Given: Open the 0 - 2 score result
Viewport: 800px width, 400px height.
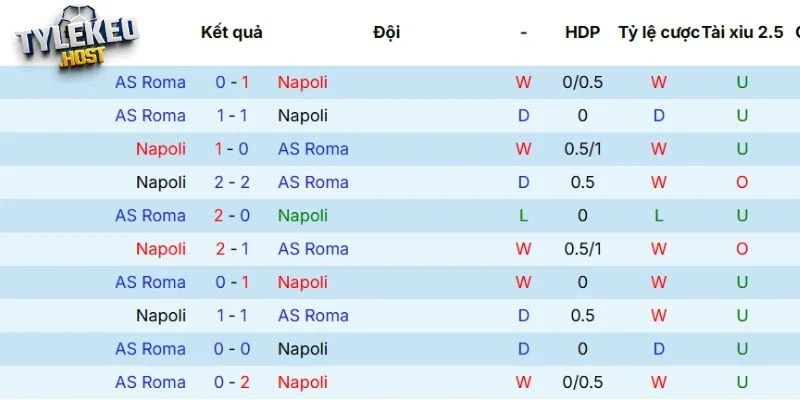Looking at the screenshot, I should pos(232,382).
